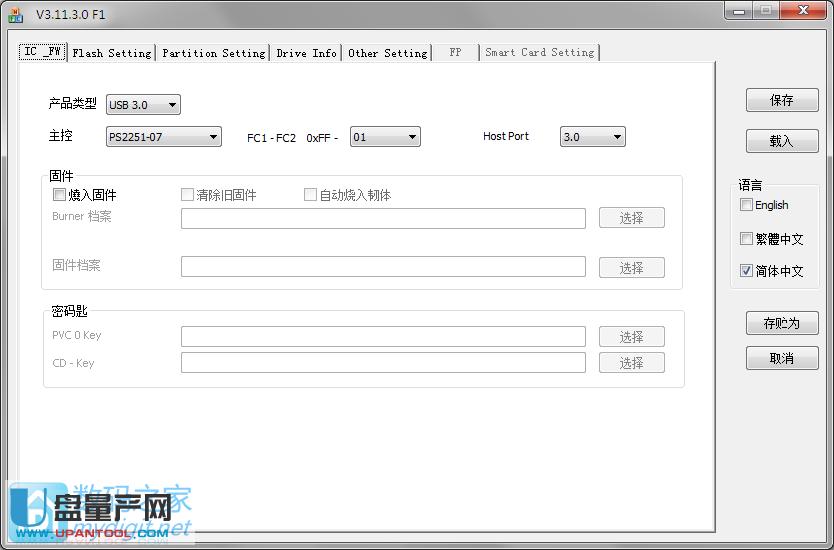Click the 存贮为 button
The height and width of the screenshot is (550, 834).
[x=782, y=323]
